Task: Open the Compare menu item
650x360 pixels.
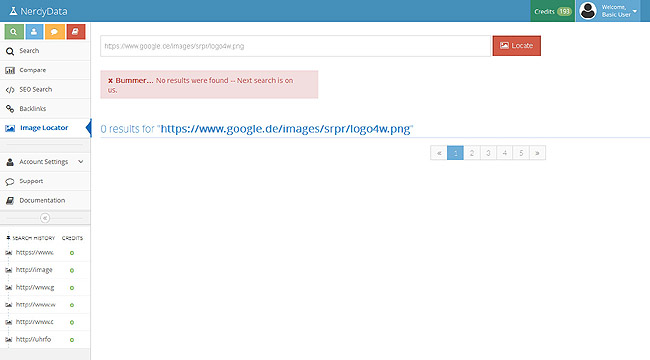Action: (45, 70)
